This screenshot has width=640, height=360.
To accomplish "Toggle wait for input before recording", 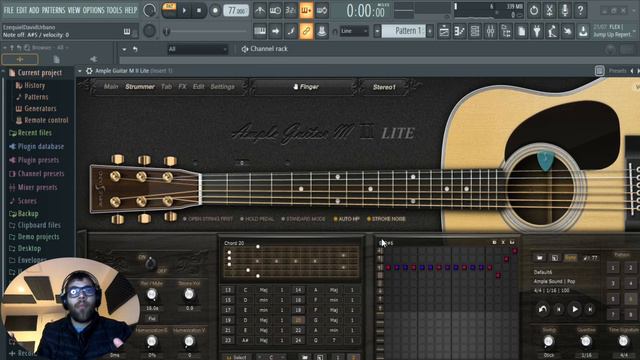I will pos(275,11).
